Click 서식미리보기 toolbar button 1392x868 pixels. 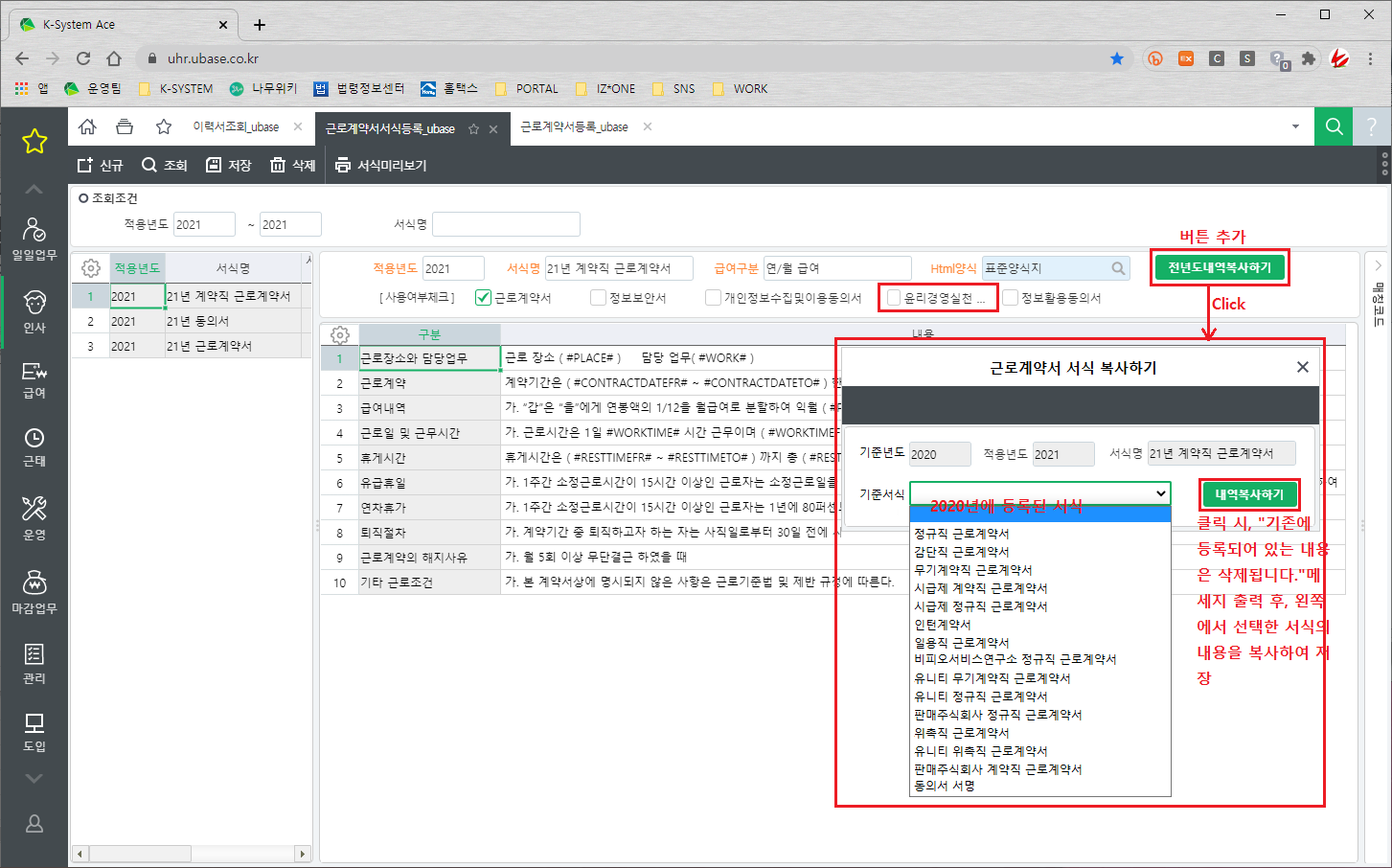(381, 165)
